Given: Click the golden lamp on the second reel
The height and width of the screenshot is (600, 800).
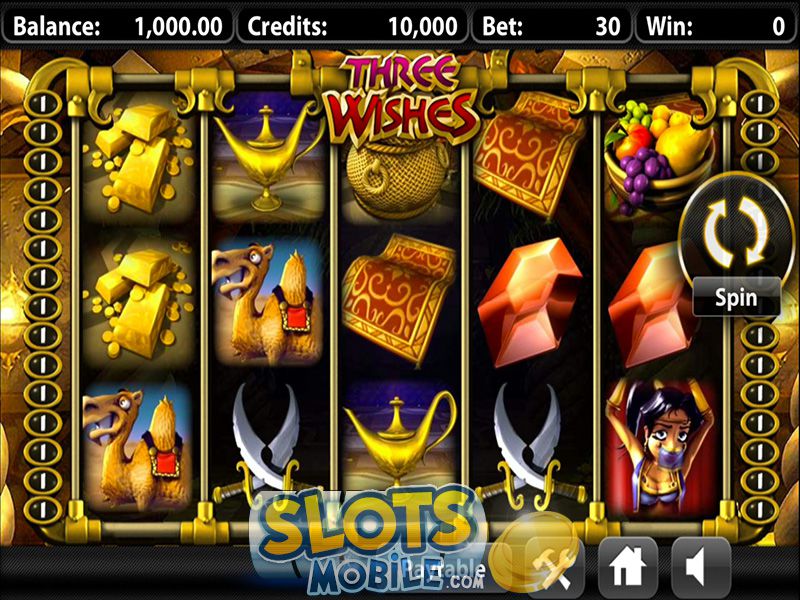Looking at the screenshot, I should pos(267,157).
